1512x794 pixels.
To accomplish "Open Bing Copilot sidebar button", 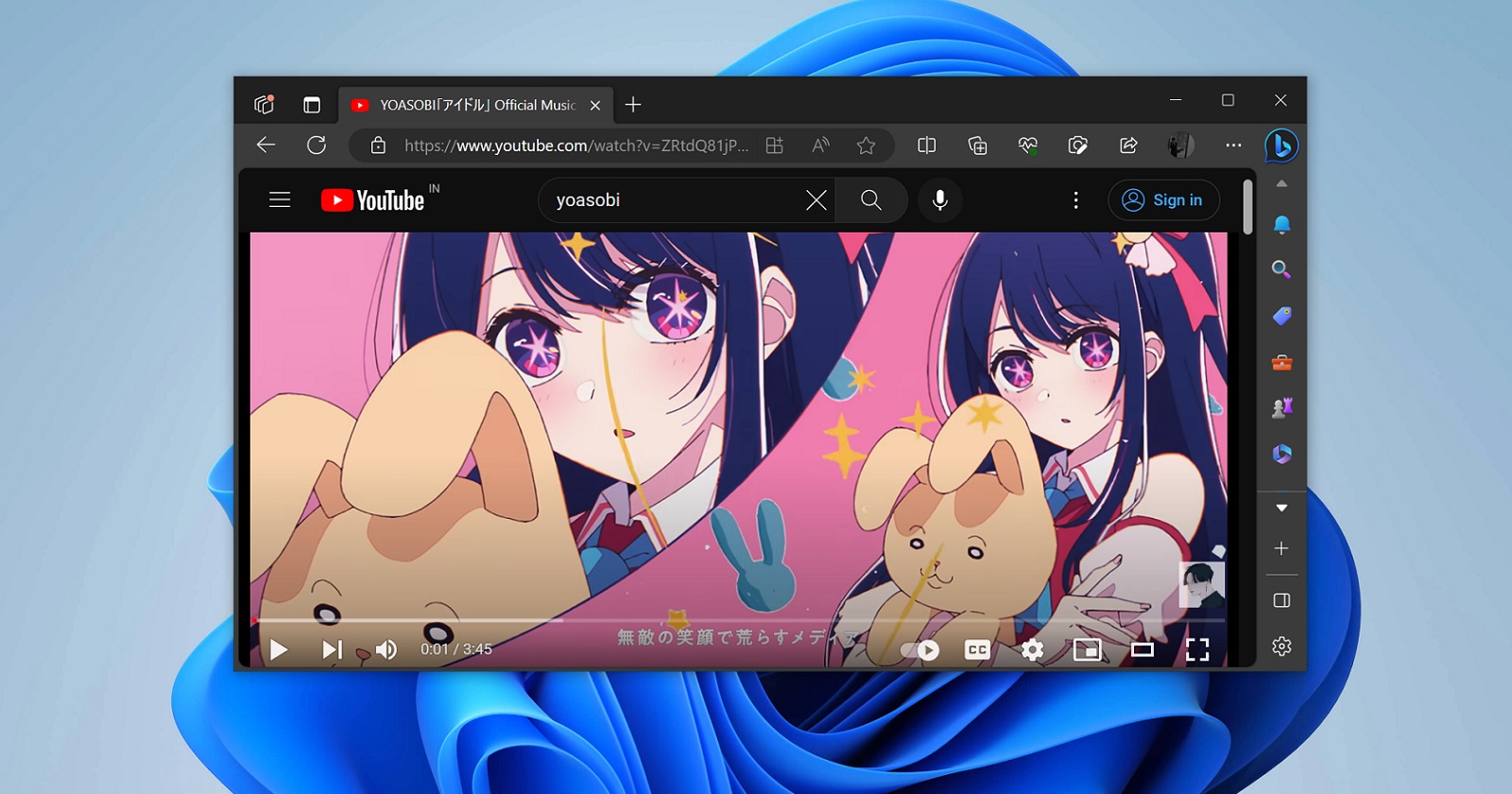I will coord(1281,146).
